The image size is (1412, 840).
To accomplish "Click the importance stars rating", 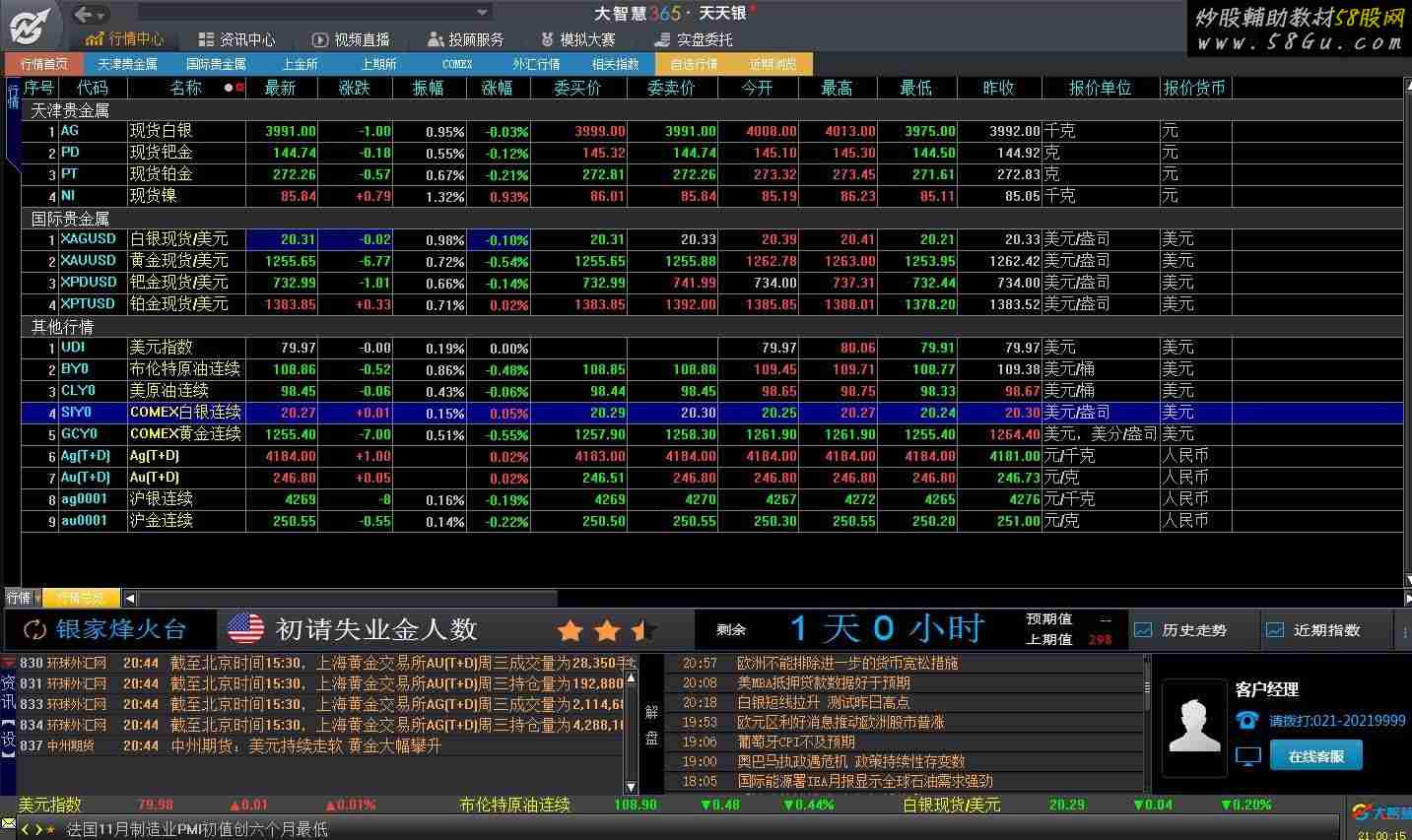I will tap(606, 629).
